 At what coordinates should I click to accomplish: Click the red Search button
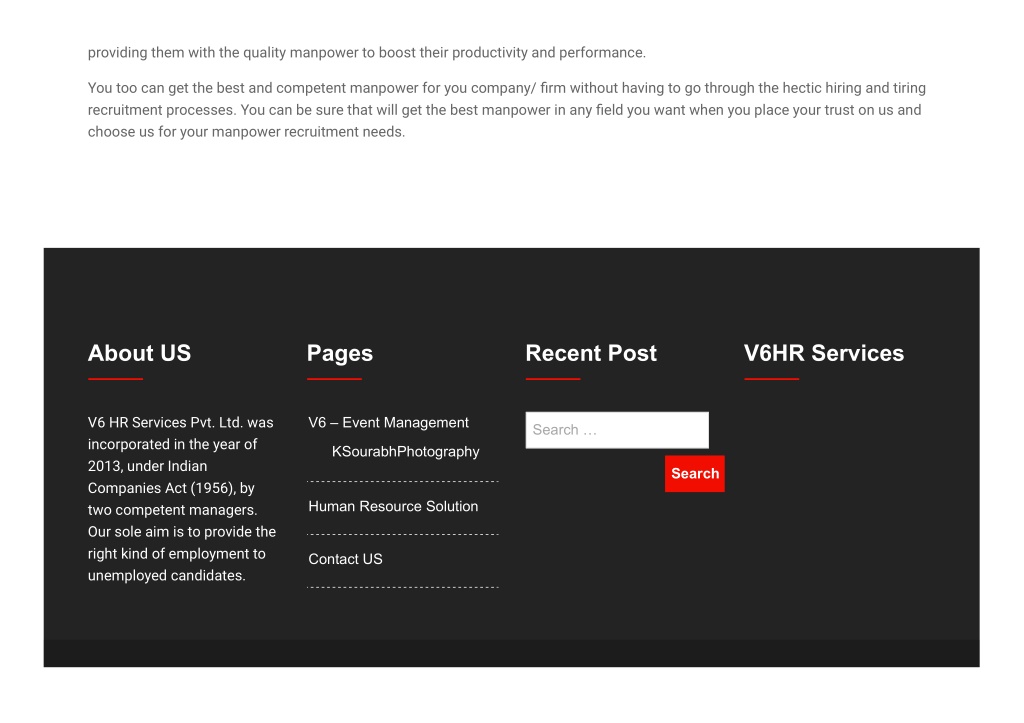[x=694, y=474]
